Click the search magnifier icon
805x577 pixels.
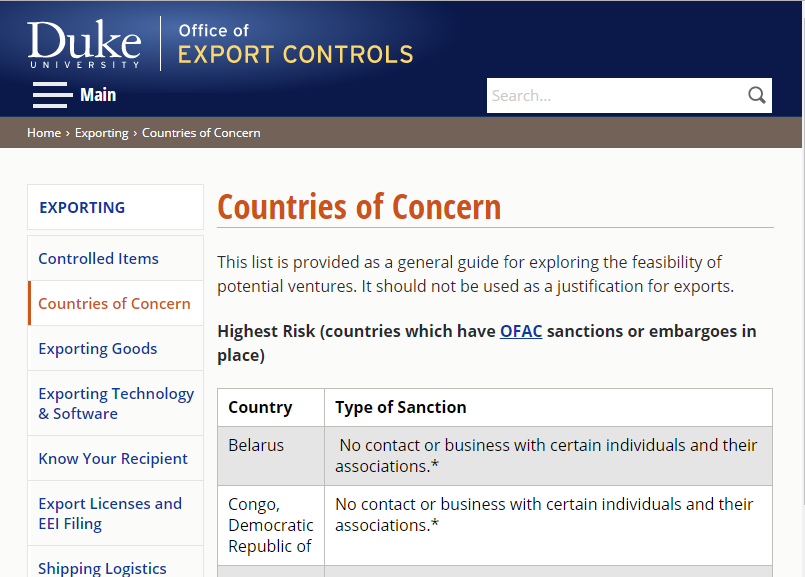click(x=756, y=95)
